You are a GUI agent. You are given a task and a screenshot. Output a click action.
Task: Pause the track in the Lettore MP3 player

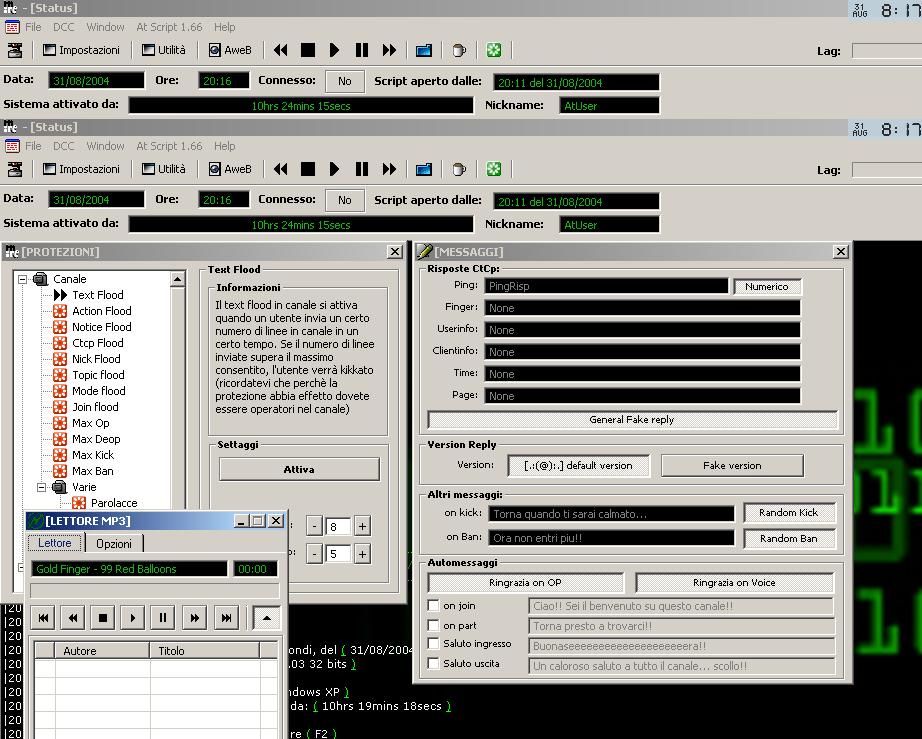click(x=163, y=618)
